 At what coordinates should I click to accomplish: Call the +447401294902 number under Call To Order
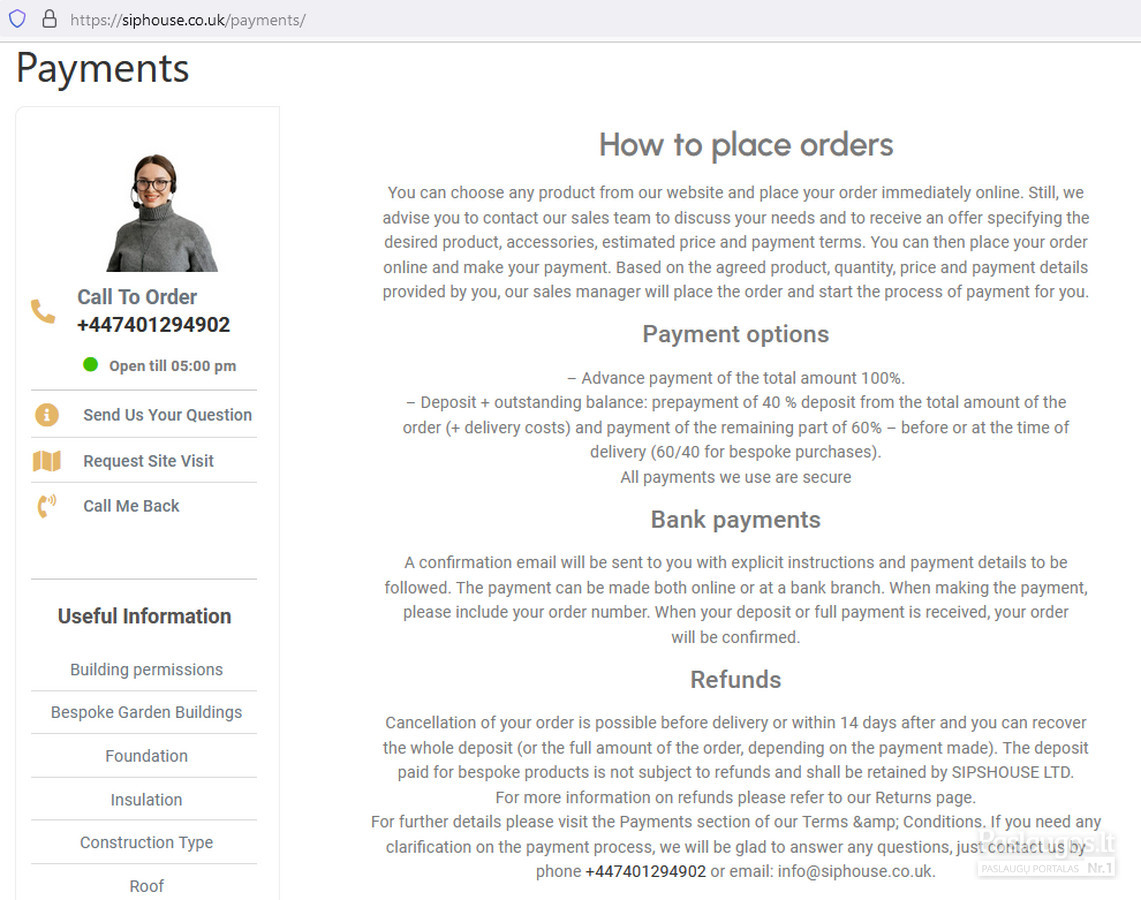point(154,324)
